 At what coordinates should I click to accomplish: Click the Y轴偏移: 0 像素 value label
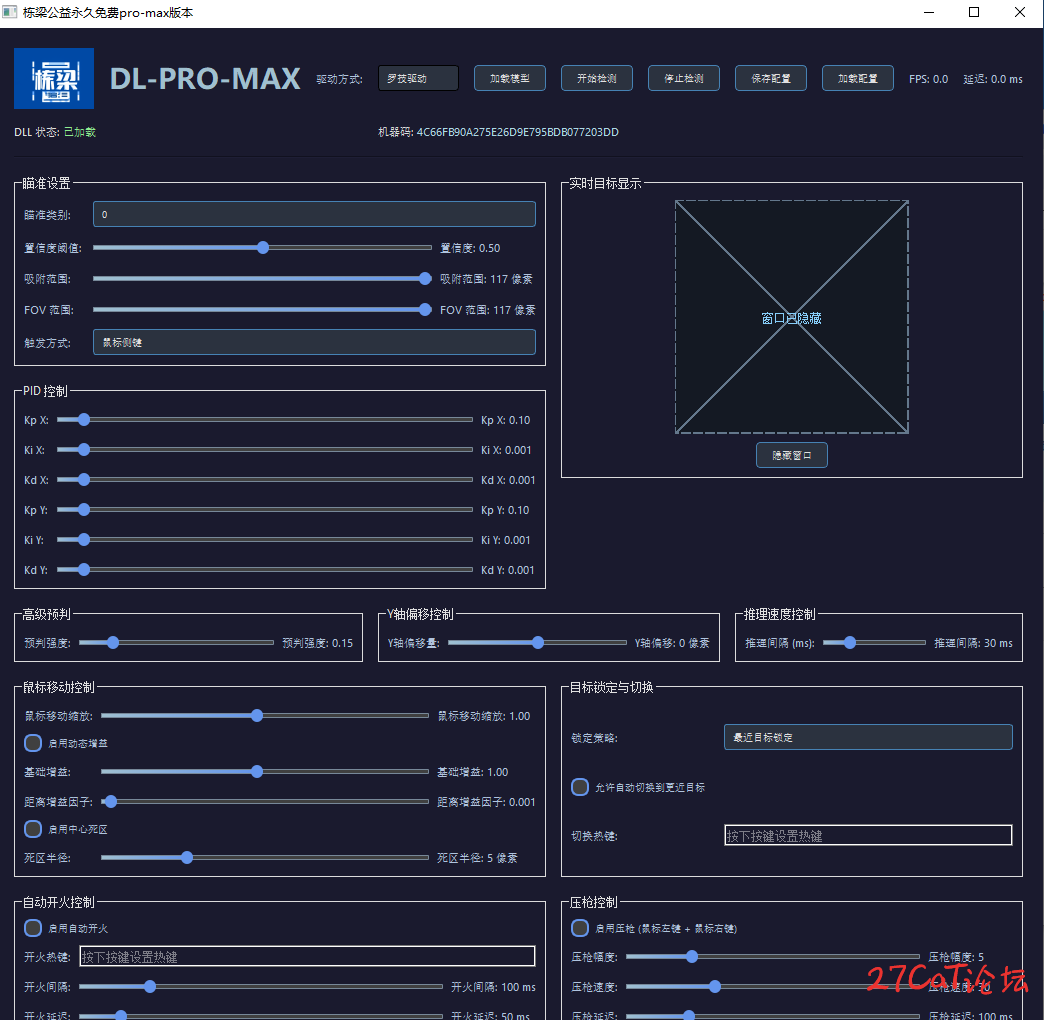click(x=672, y=642)
